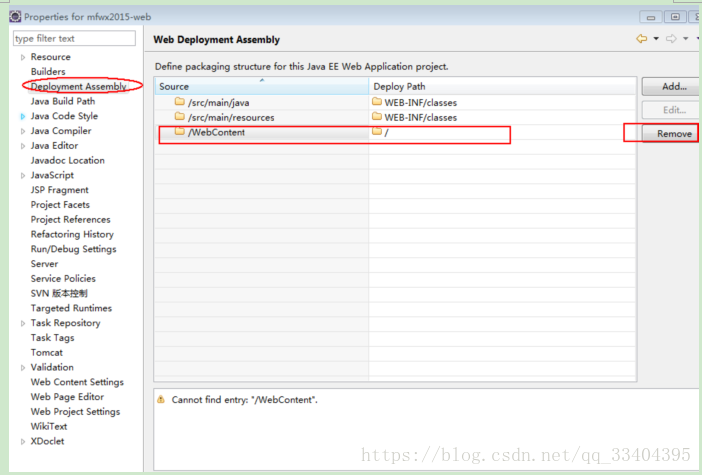This screenshot has width=702, height=475.
Task: Select Task Tags in the tree
Action: 52,338
